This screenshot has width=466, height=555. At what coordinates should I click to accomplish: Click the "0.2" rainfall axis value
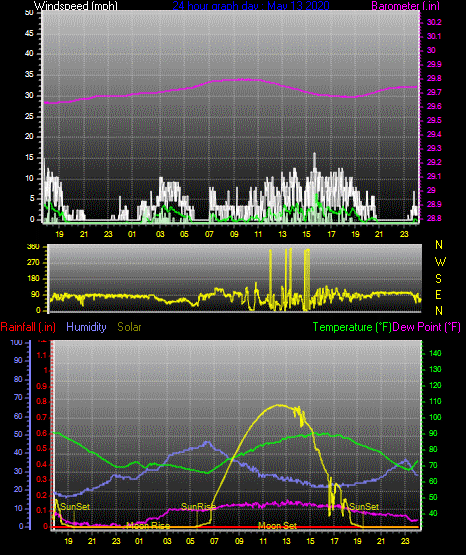pyautogui.click(x=42, y=495)
